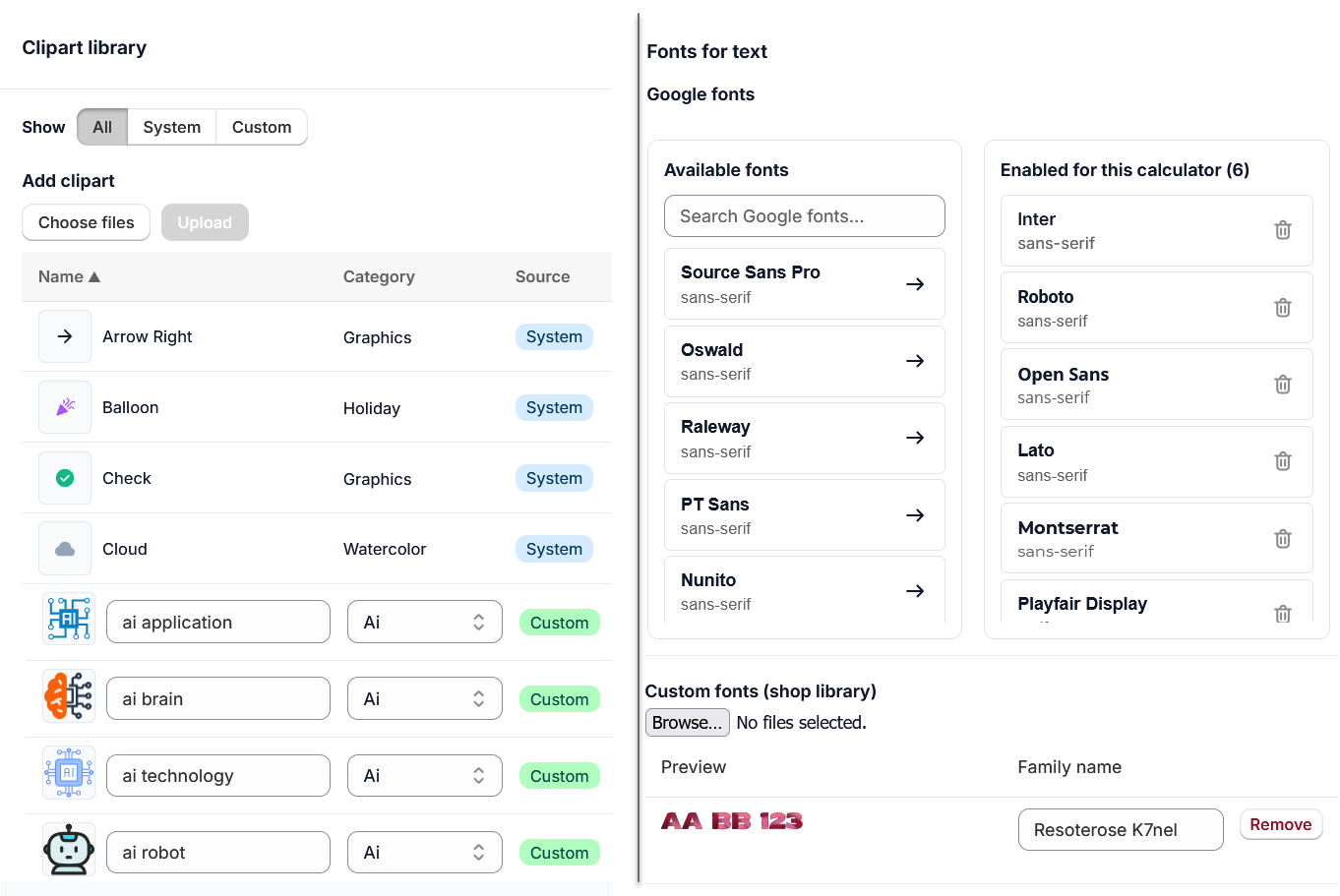This screenshot has height=896, width=1340.
Task: Open category dropdown for ai robot
Action: pos(425,852)
